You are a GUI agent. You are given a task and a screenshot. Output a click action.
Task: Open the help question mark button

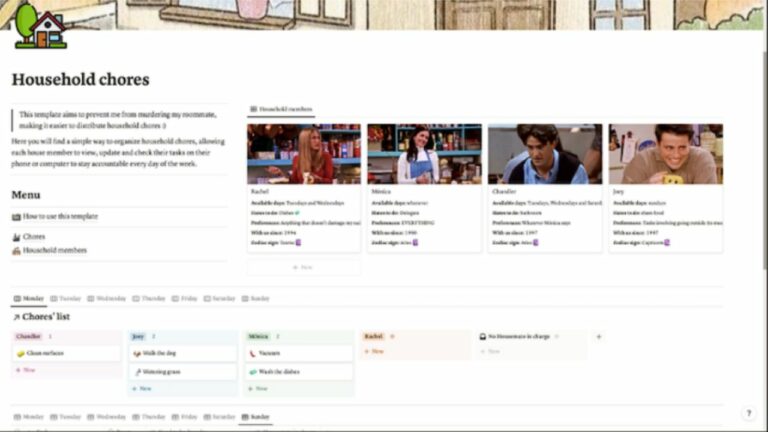coord(749,413)
